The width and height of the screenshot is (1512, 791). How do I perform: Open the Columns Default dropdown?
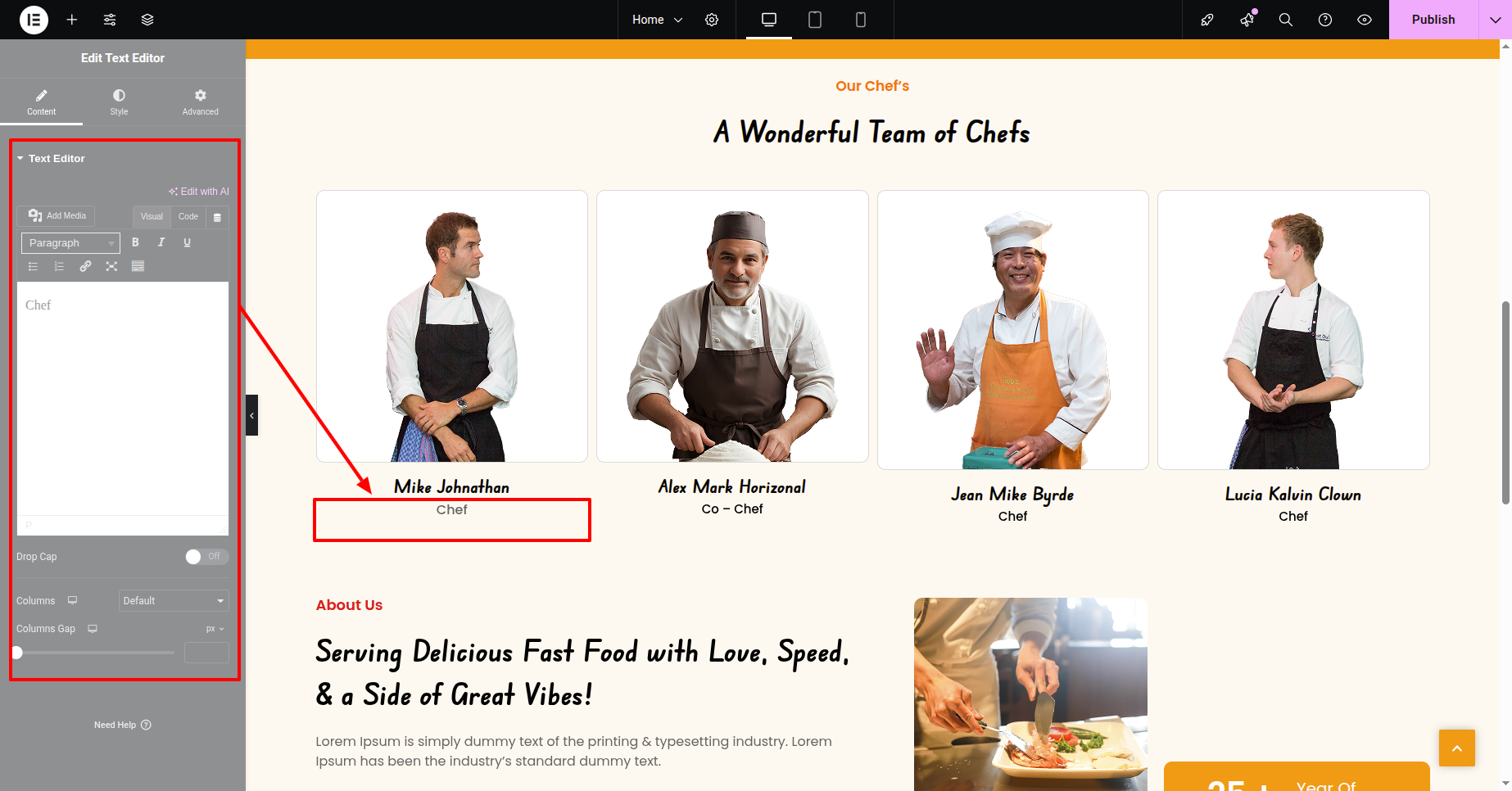(173, 601)
